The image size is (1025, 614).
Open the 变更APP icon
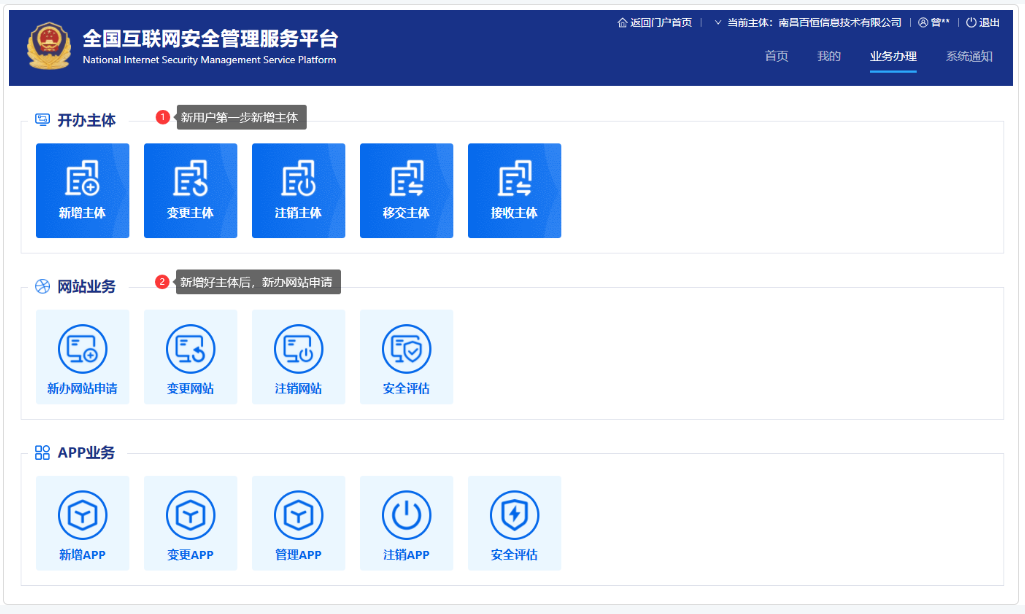click(190, 523)
